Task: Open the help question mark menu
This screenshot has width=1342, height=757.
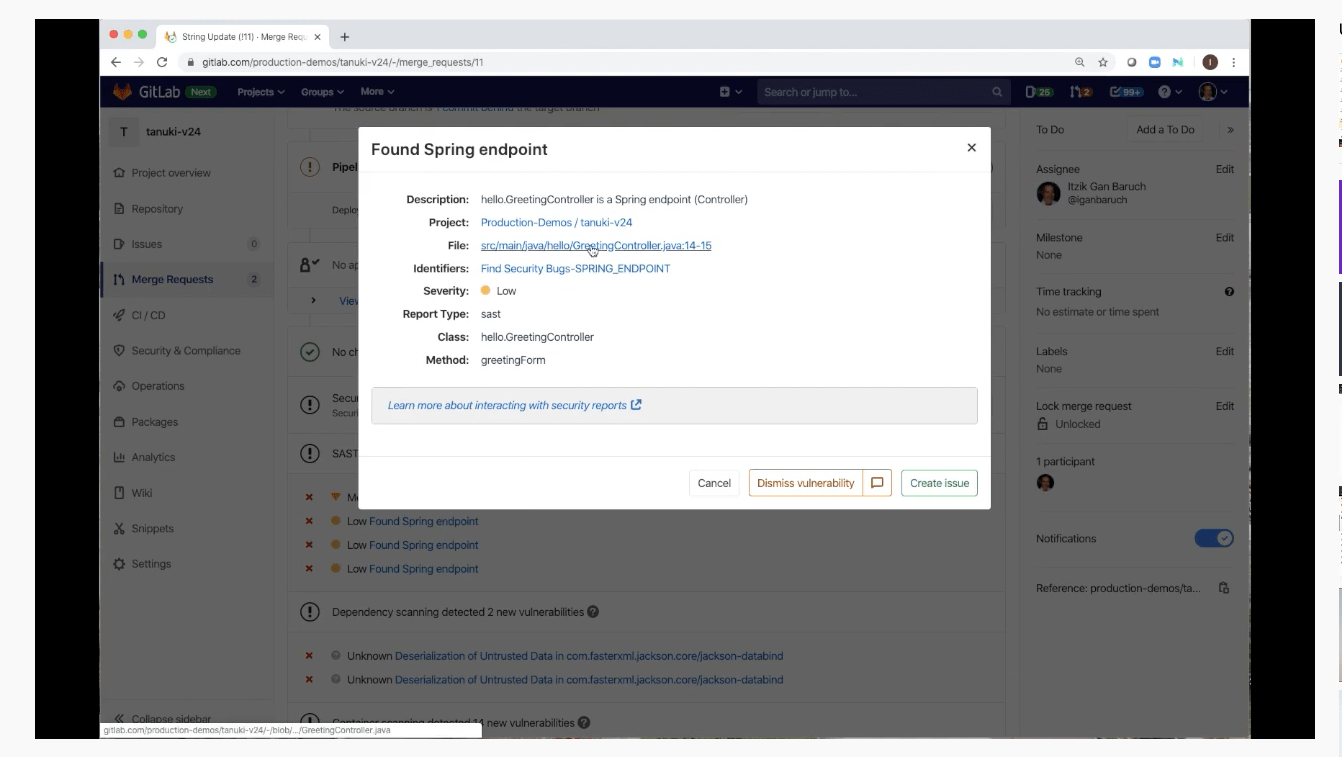Action: 1169,92
